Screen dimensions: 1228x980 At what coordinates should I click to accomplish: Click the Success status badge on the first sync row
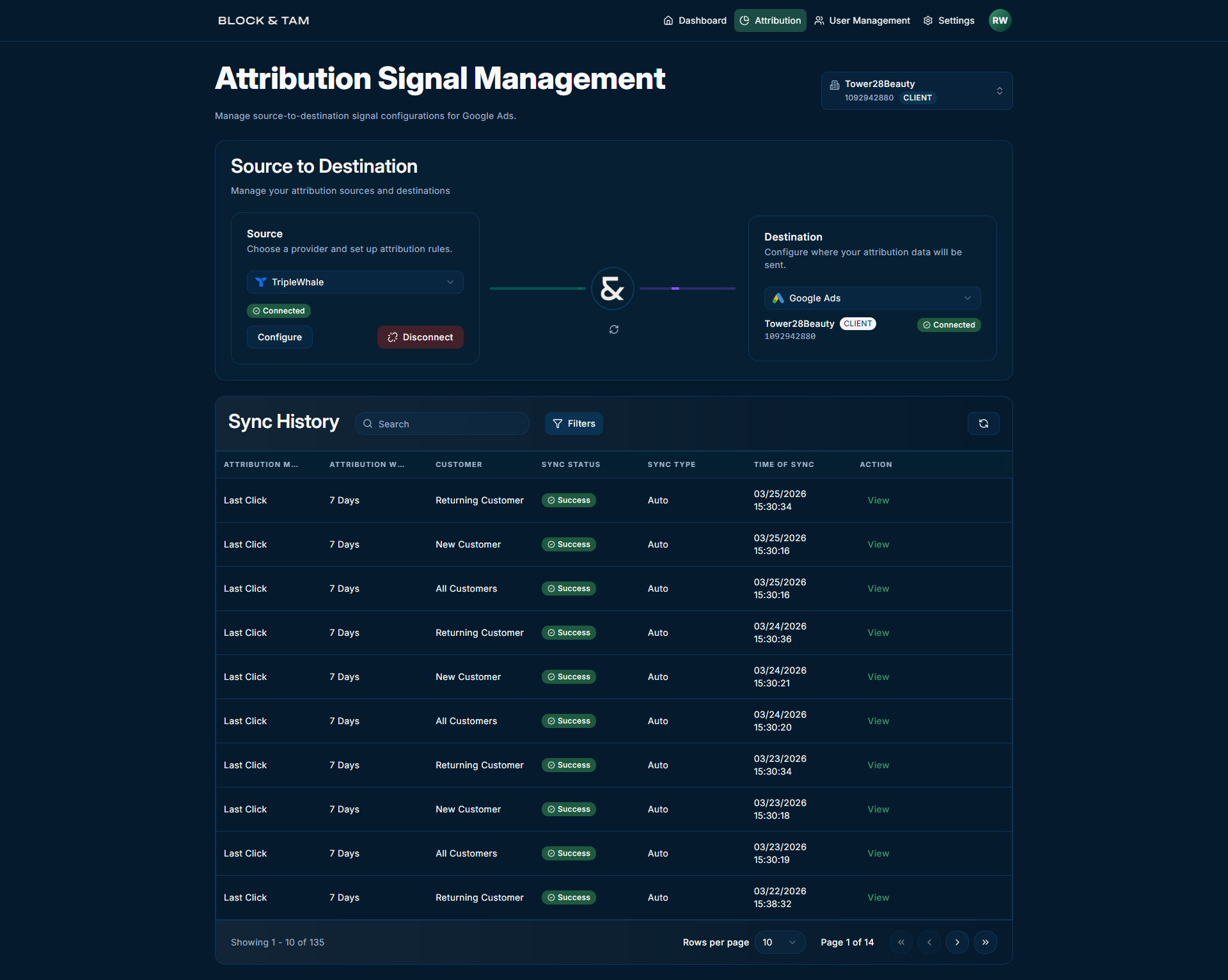coord(569,500)
